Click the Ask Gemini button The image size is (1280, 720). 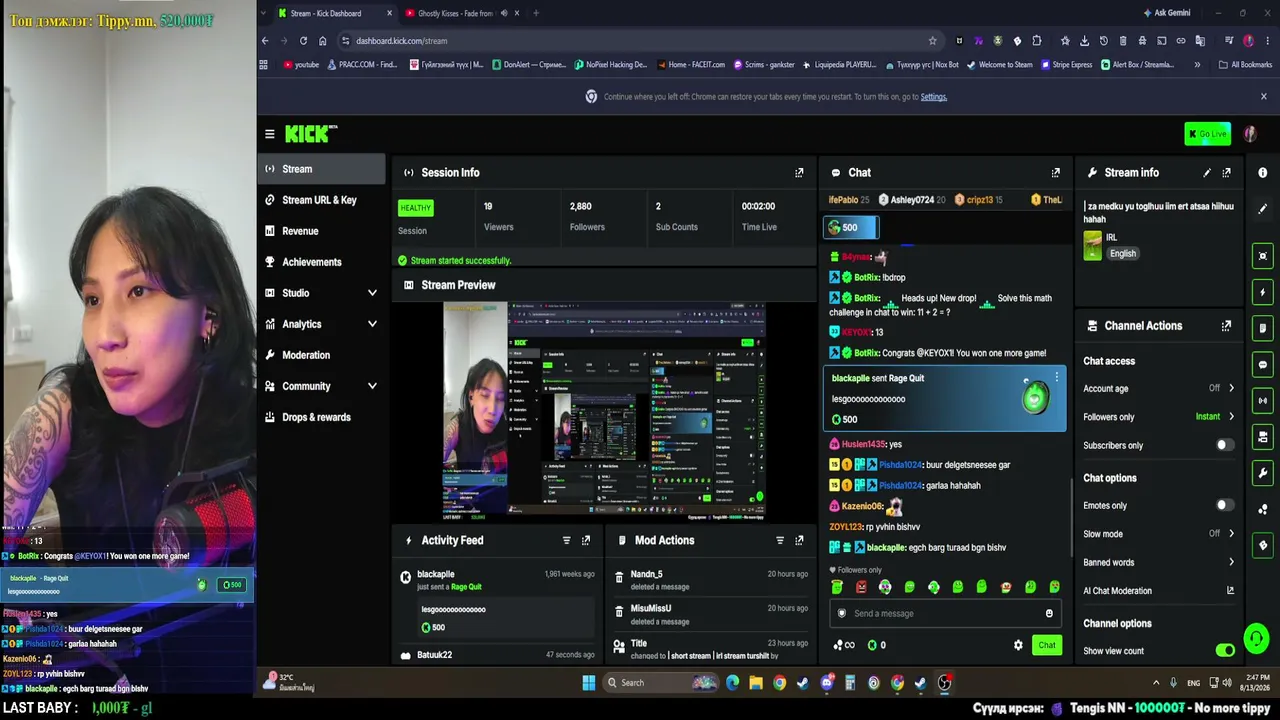pyautogui.click(x=1166, y=13)
